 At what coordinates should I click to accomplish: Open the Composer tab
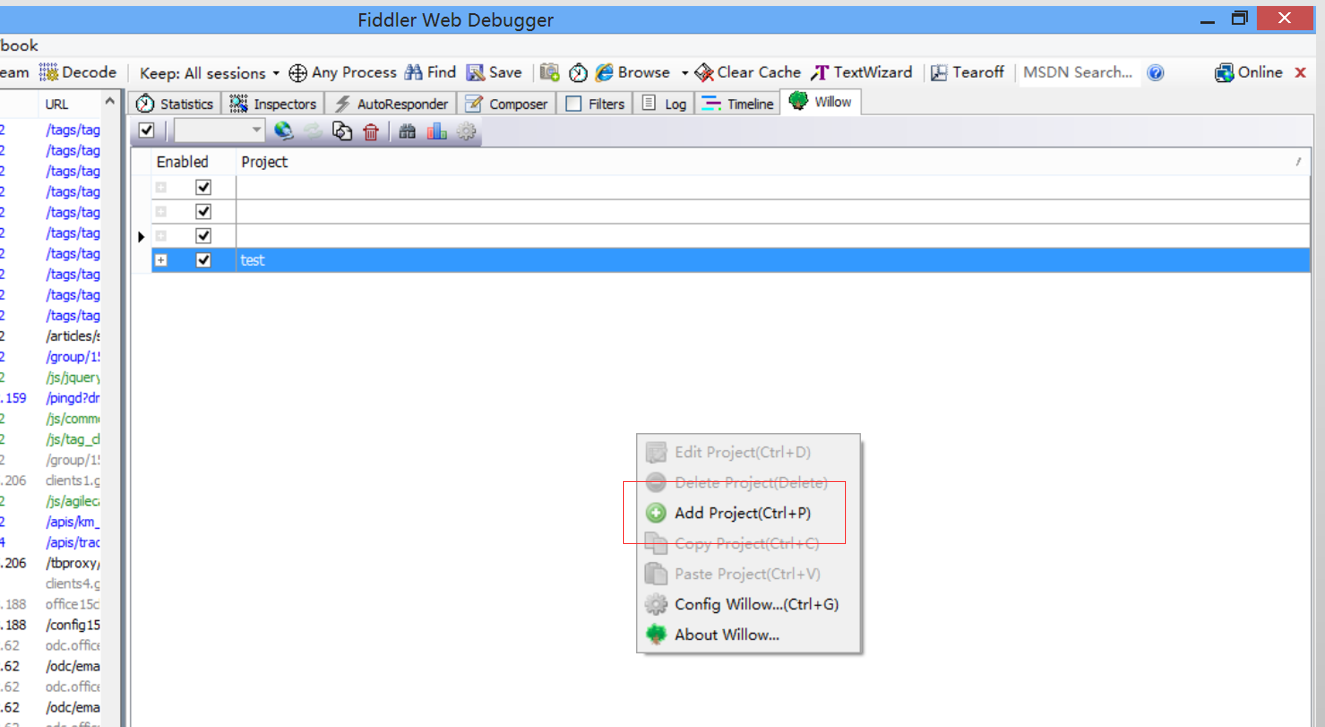pos(506,103)
